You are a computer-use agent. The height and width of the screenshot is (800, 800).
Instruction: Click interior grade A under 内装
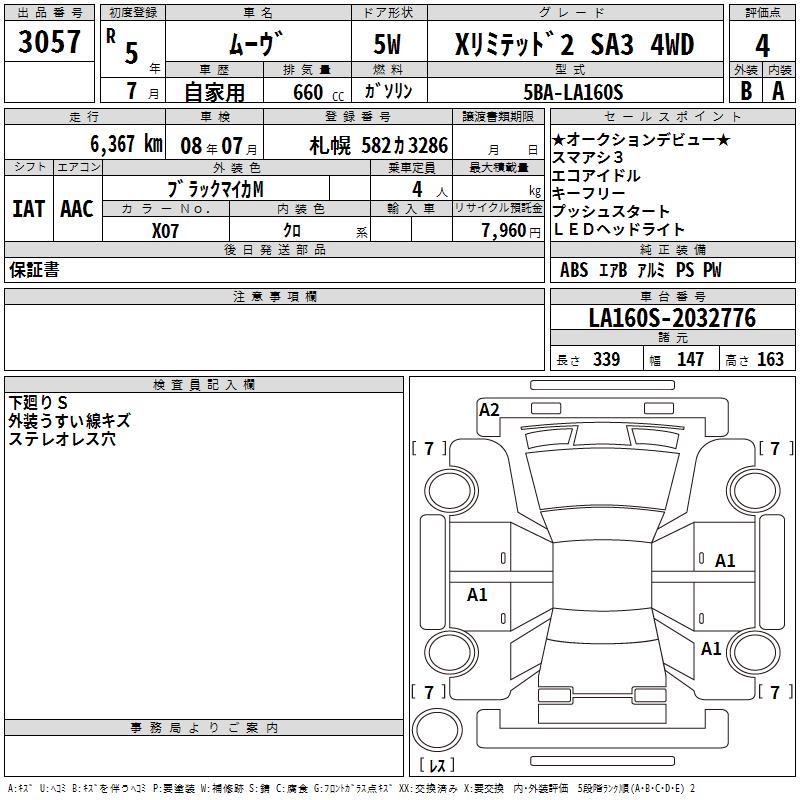tap(778, 91)
